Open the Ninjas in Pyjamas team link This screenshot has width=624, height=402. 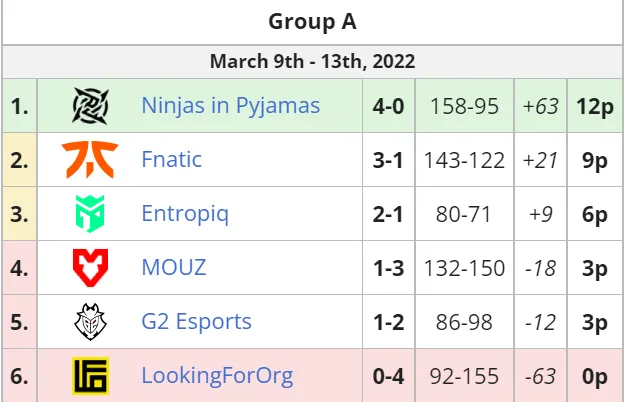pyautogui.click(x=230, y=106)
